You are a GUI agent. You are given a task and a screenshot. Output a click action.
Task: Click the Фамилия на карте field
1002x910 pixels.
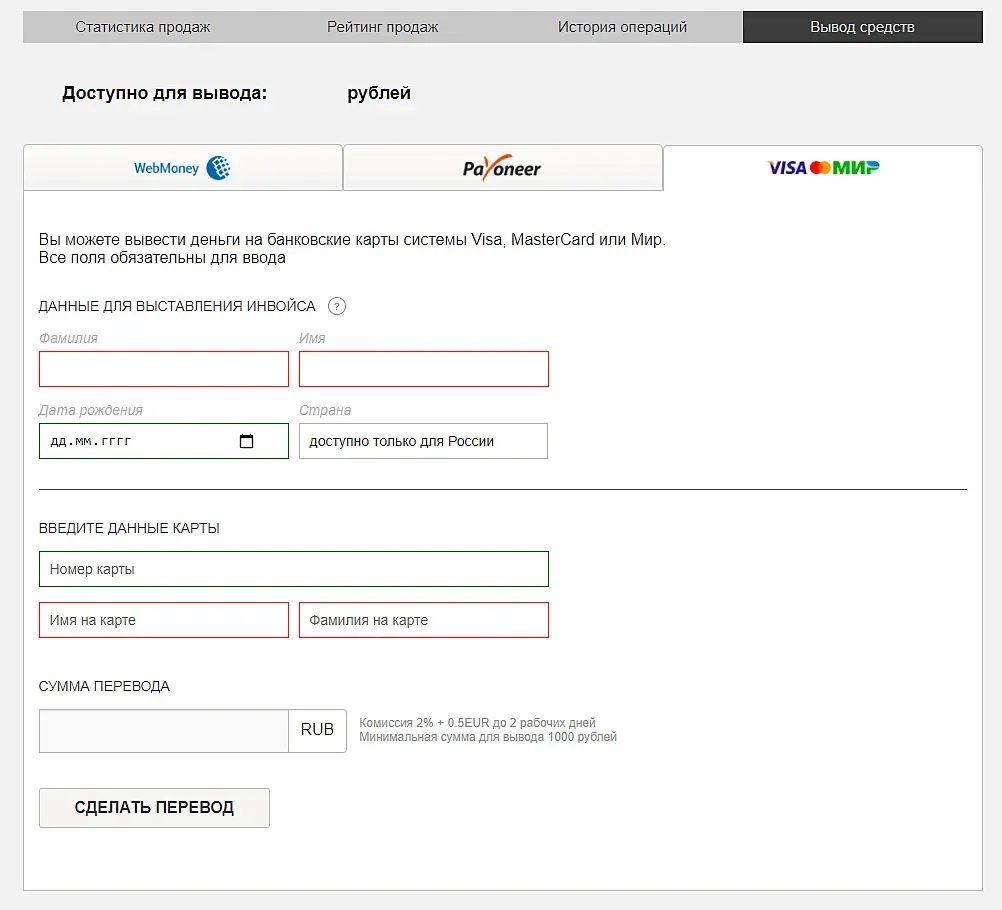point(424,620)
